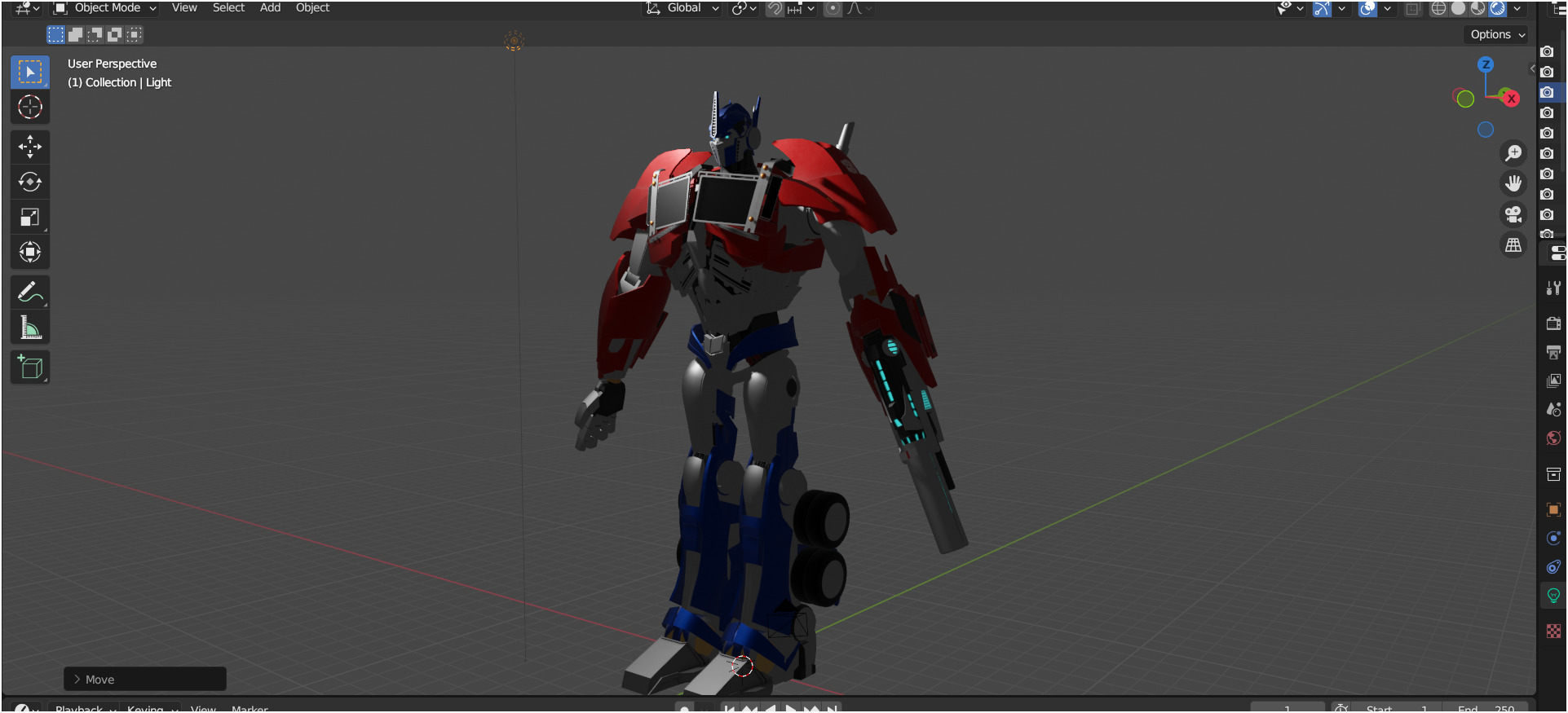
Task: Open the Select menu
Action: pos(228,8)
